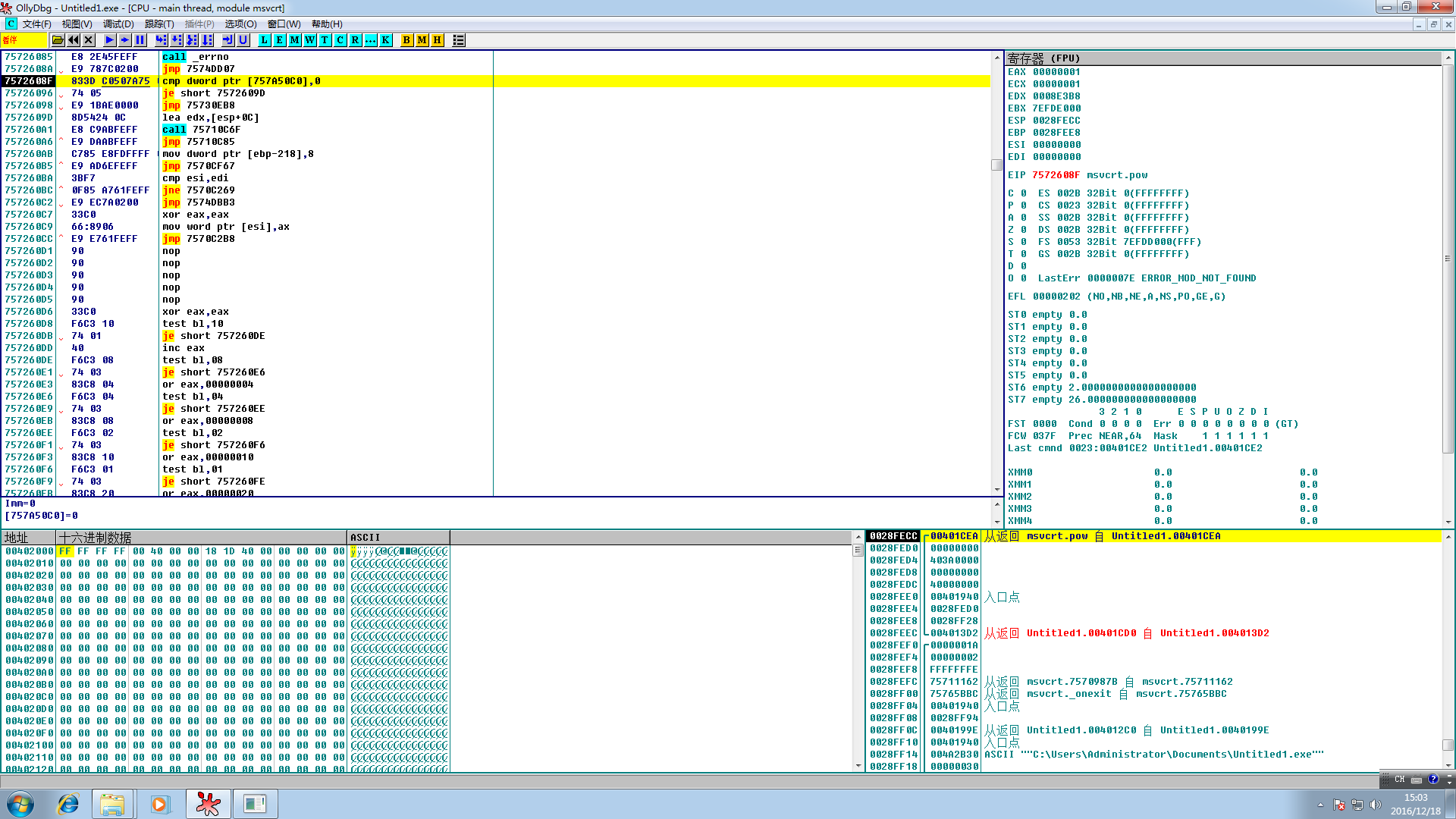Viewport: 1456px width, 819px height.
Task: Click the 寄存器 (FPU) registers header button
Action: click(x=1223, y=58)
